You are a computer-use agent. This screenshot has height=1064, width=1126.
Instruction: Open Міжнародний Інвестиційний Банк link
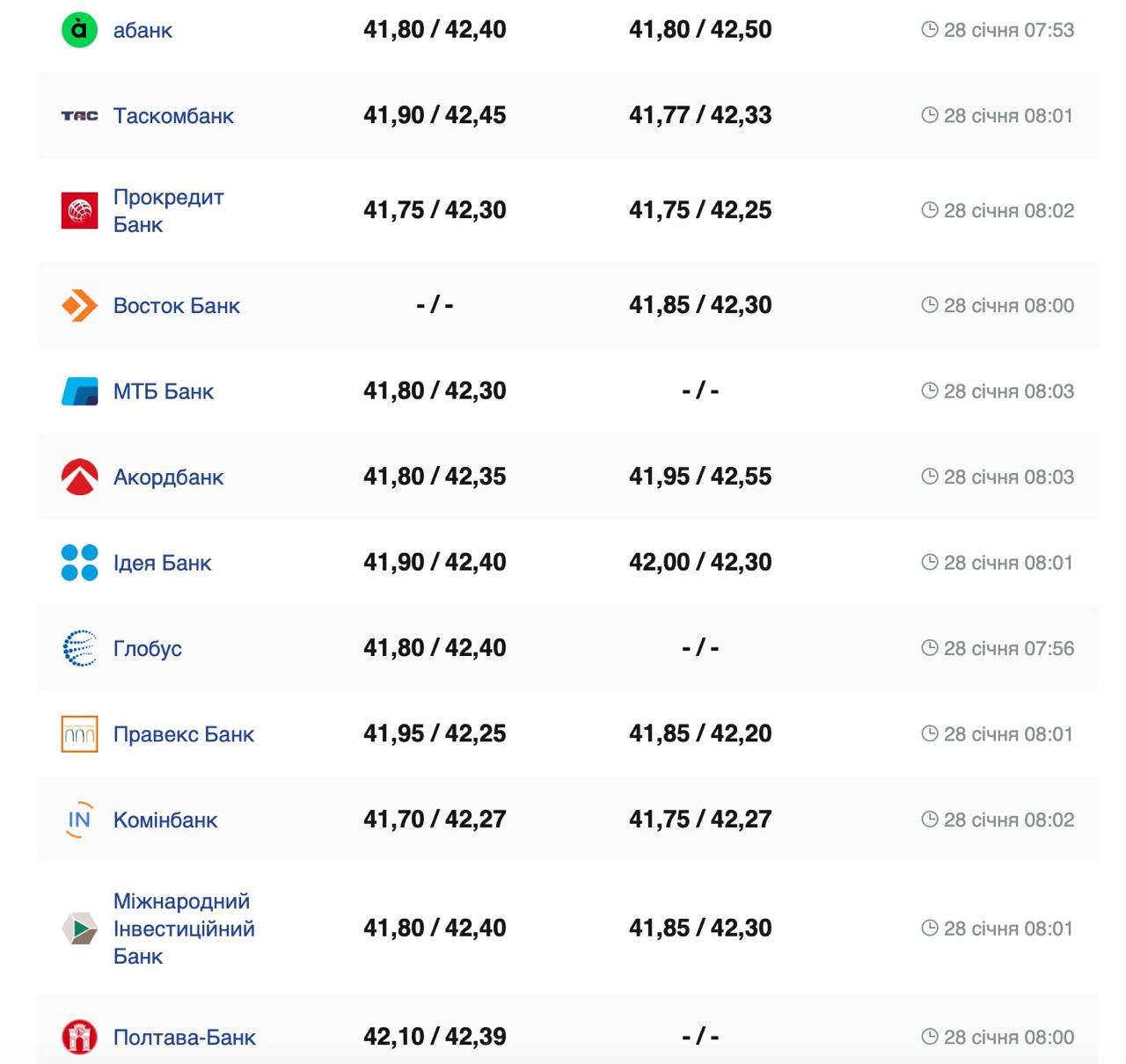click(x=184, y=929)
